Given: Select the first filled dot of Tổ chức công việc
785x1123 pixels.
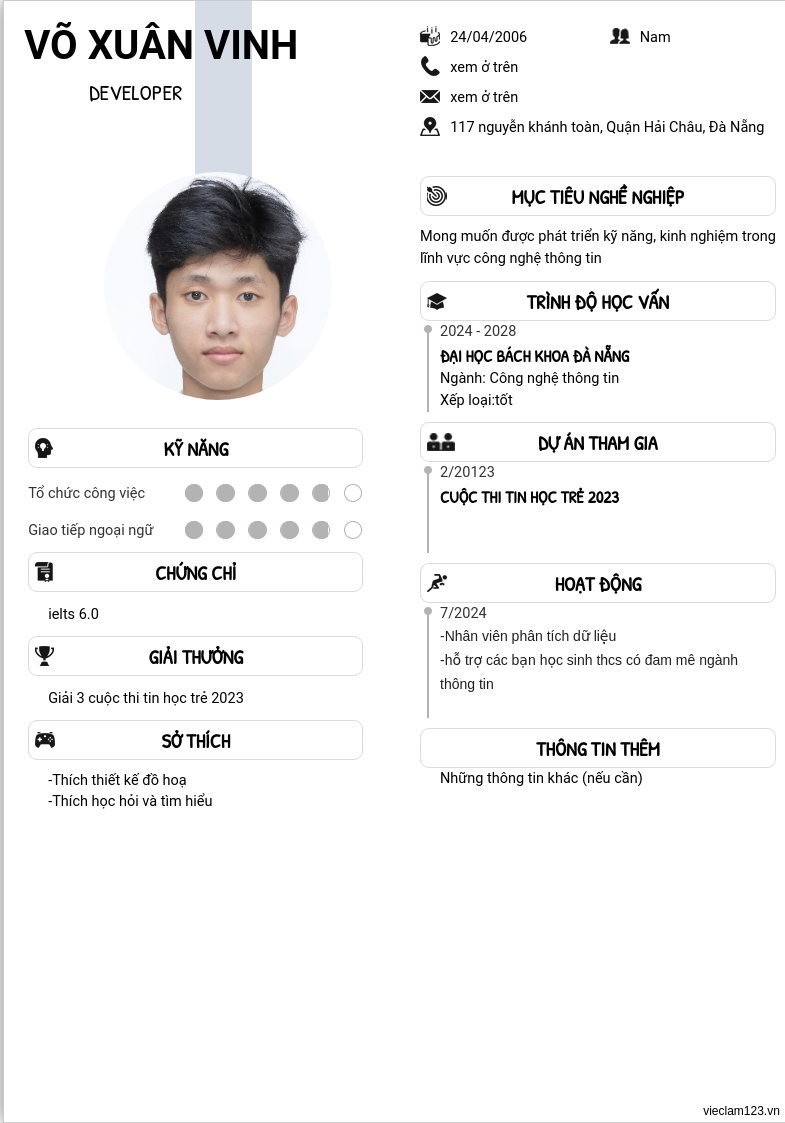Looking at the screenshot, I should coord(194,493).
